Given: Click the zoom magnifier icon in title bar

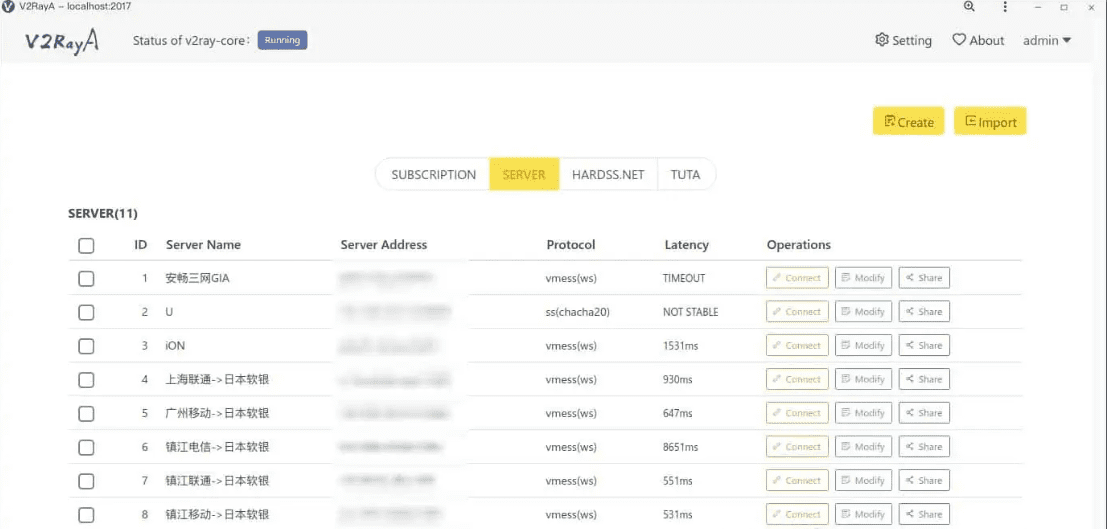Looking at the screenshot, I should click(969, 7).
